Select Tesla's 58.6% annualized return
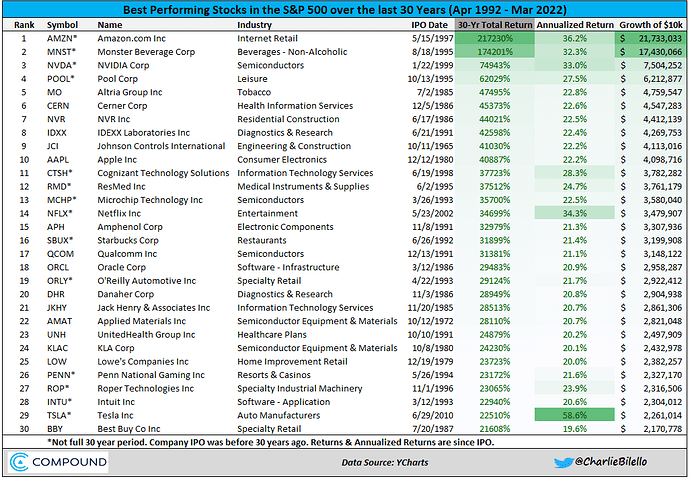Image resolution: width=690 pixels, height=479 pixels. [x=575, y=415]
